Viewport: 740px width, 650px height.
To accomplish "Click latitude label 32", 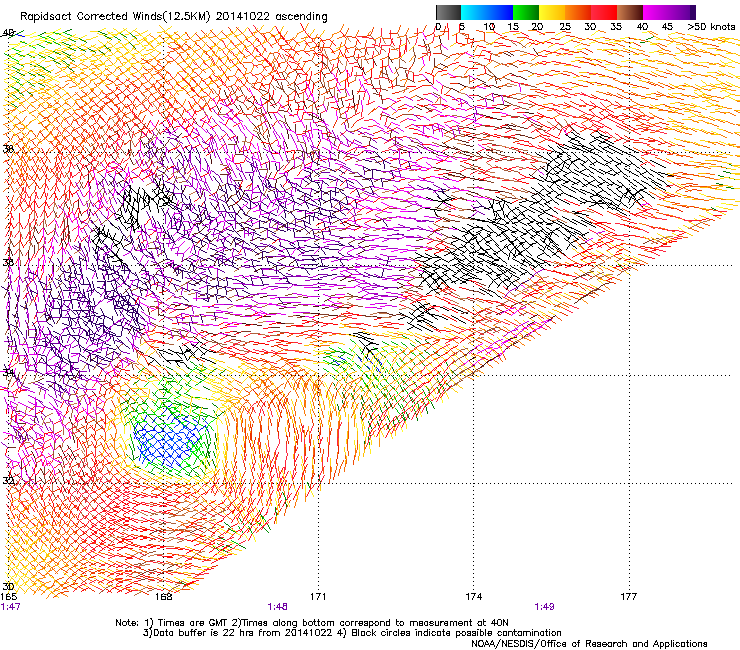I will [8, 481].
